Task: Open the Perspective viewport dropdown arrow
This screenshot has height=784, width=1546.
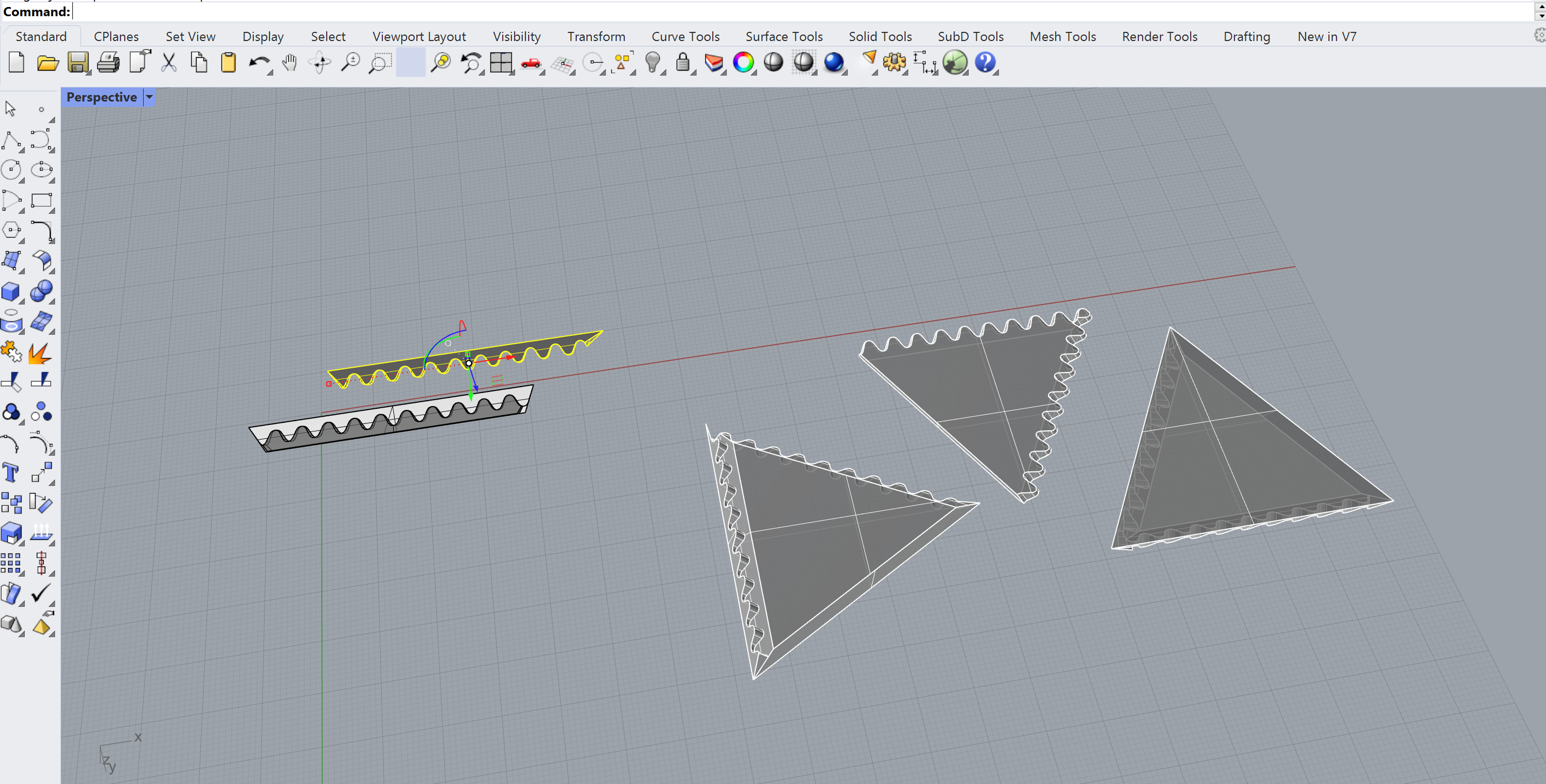Action: coord(150,97)
